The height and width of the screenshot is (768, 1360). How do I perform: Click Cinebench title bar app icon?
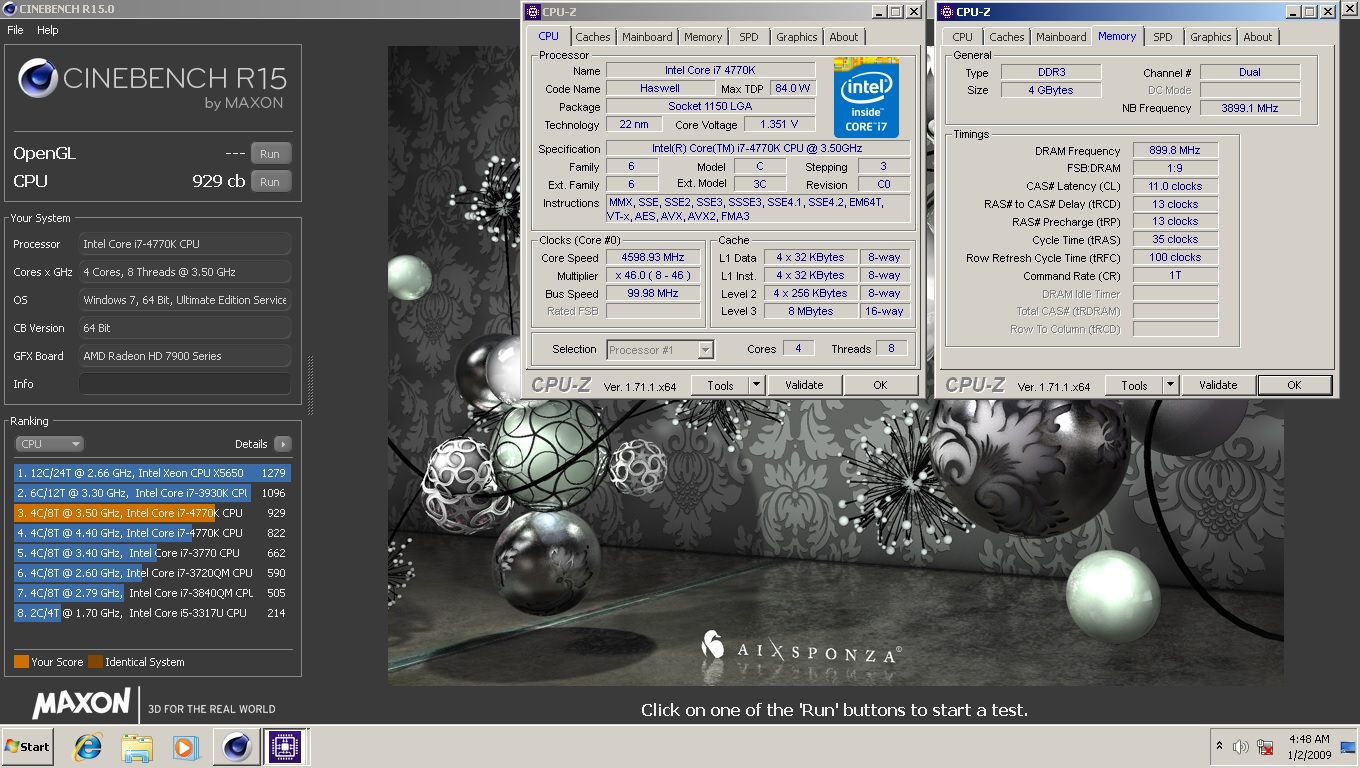pyautogui.click(x=10, y=9)
